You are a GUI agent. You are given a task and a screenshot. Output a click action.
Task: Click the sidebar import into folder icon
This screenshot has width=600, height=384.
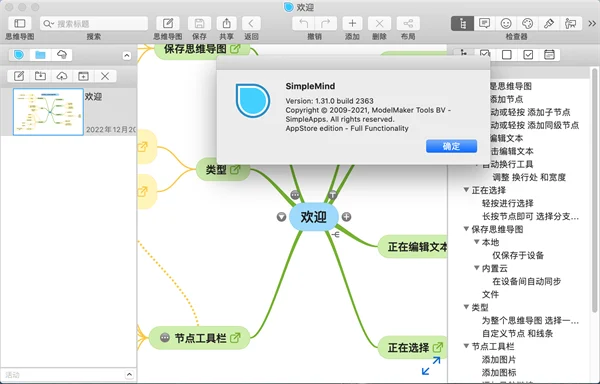tap(40, 76)
